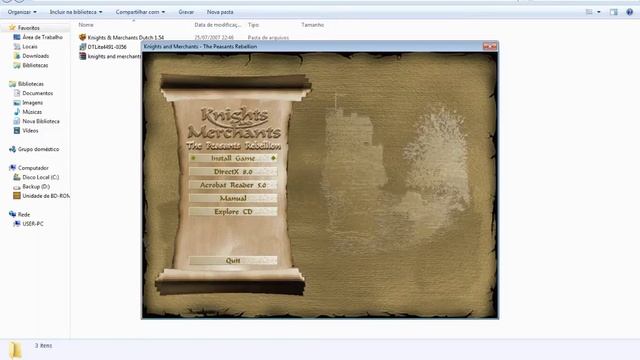Sort files by Tamanho column header
The image size is (640, 360).
coord(313,25)
